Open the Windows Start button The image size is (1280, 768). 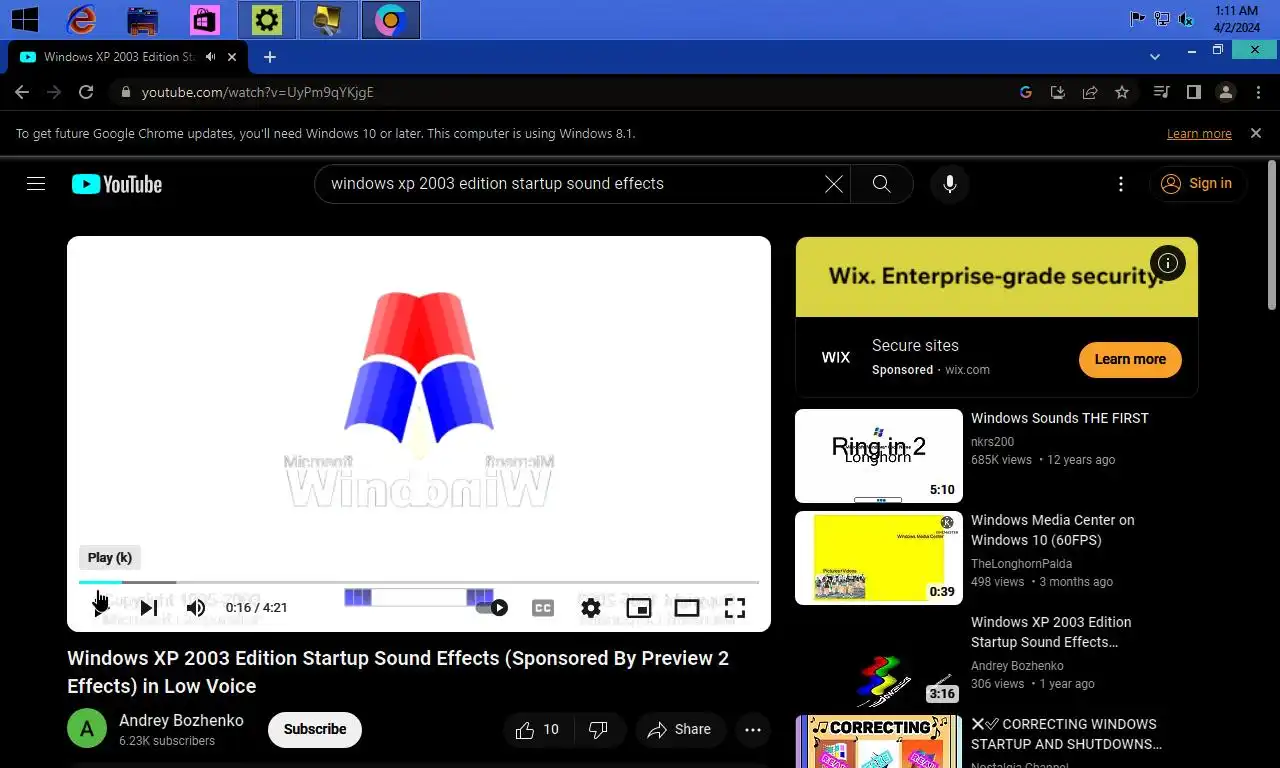[24, 19]
